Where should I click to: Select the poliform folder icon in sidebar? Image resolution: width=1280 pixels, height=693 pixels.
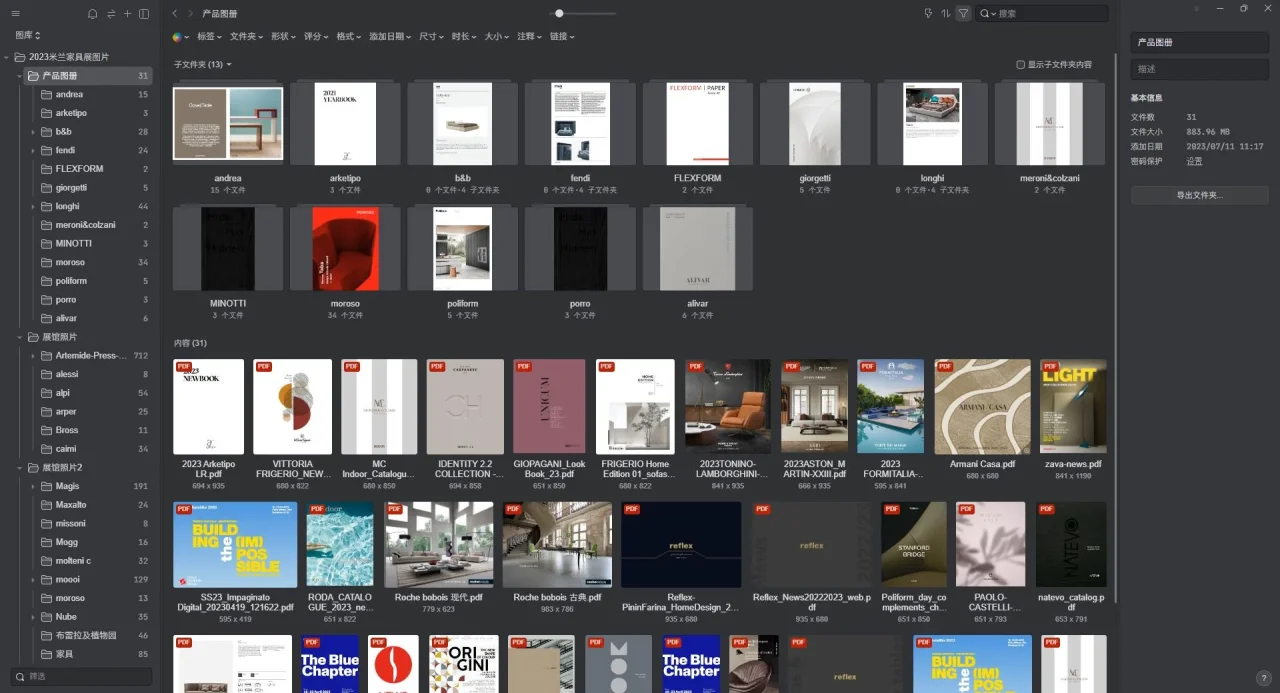pyautogui.click(x=47, y=281)
